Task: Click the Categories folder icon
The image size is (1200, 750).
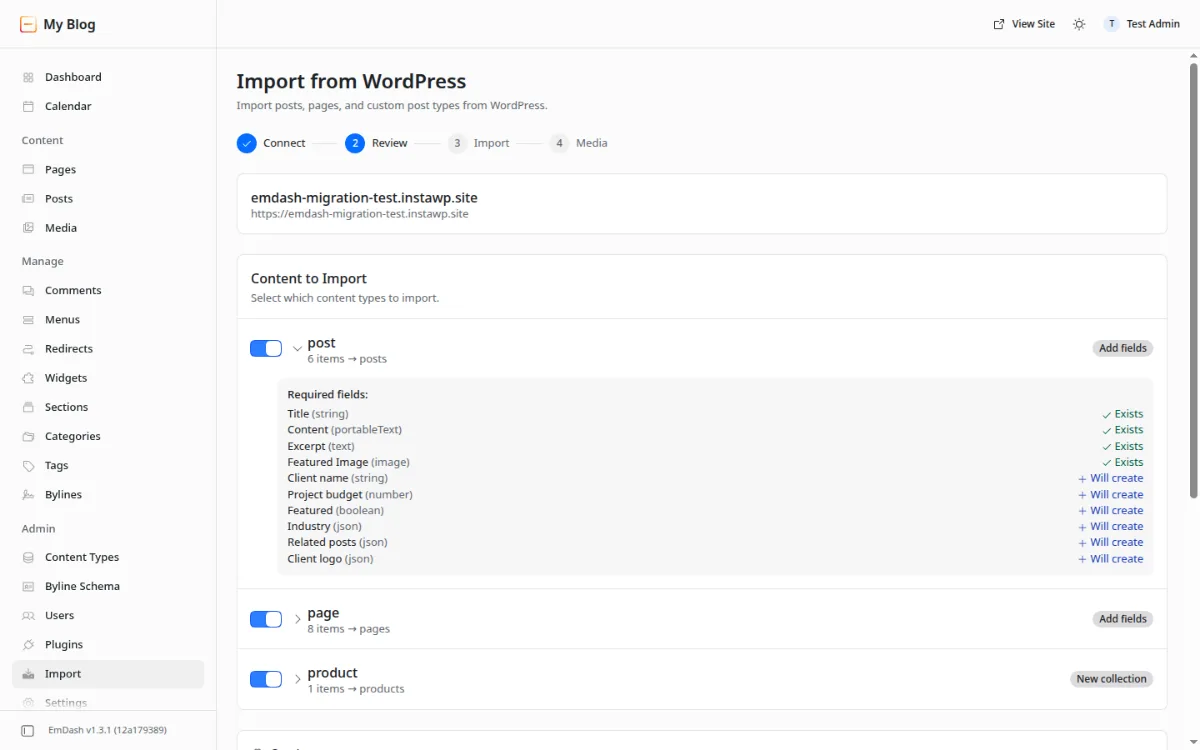Action: tap(28, 436)
